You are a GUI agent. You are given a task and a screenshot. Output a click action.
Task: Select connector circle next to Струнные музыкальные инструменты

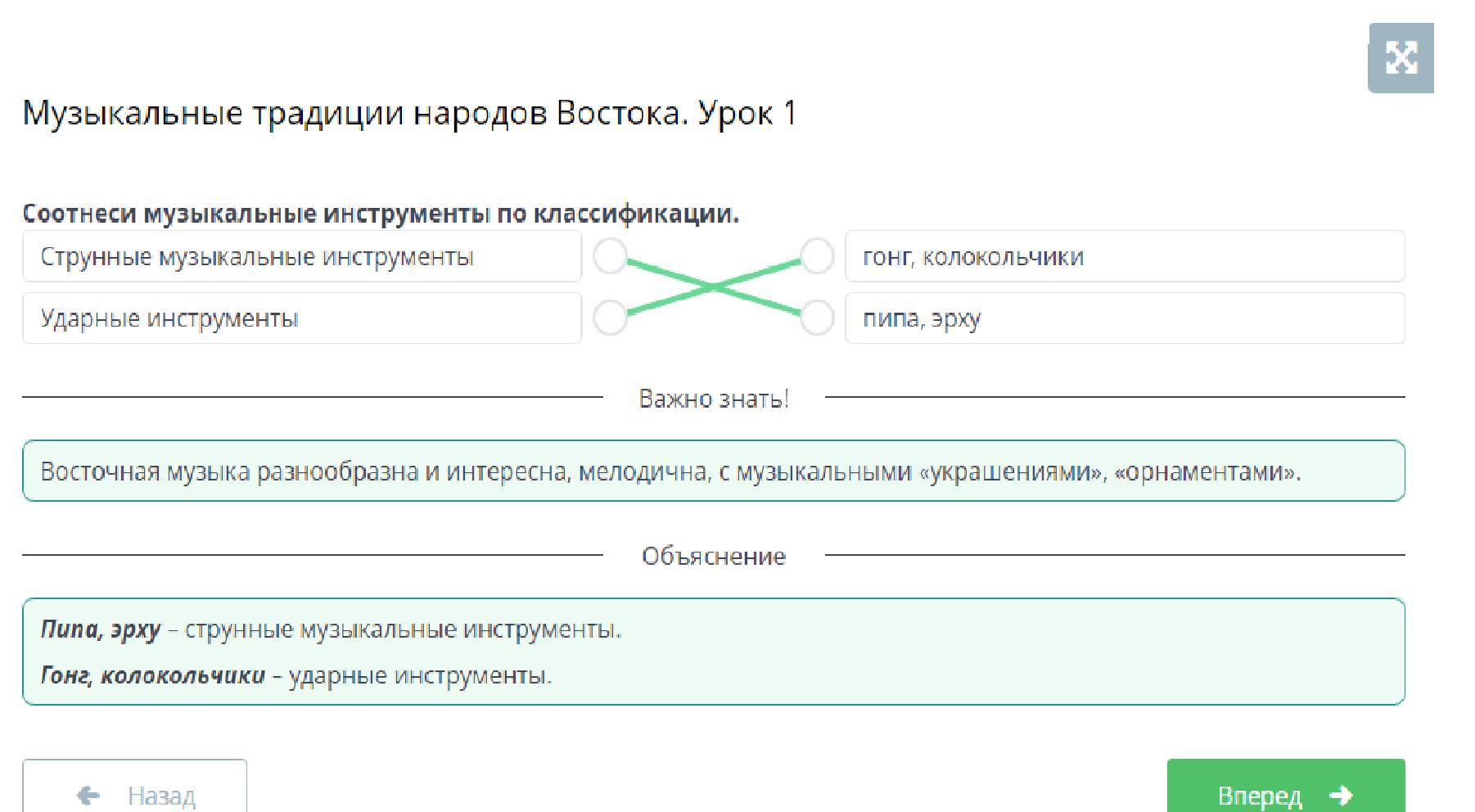click(x=610, y=256)
